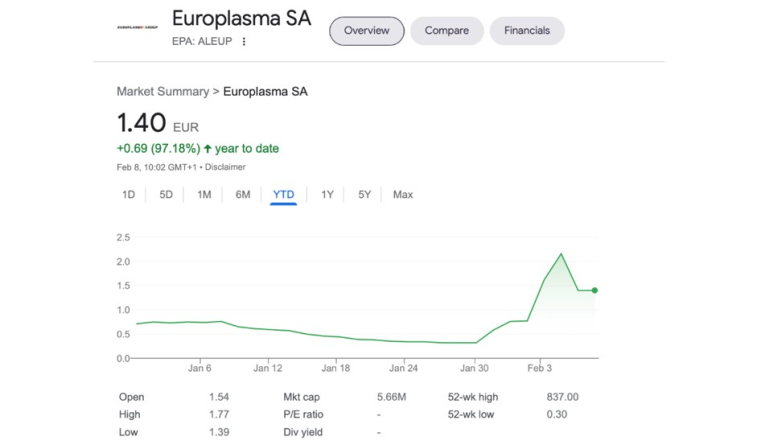Switch chart to 1Y range
The height and width of the screenshot is (445, 760).
(x=327, y=195)
